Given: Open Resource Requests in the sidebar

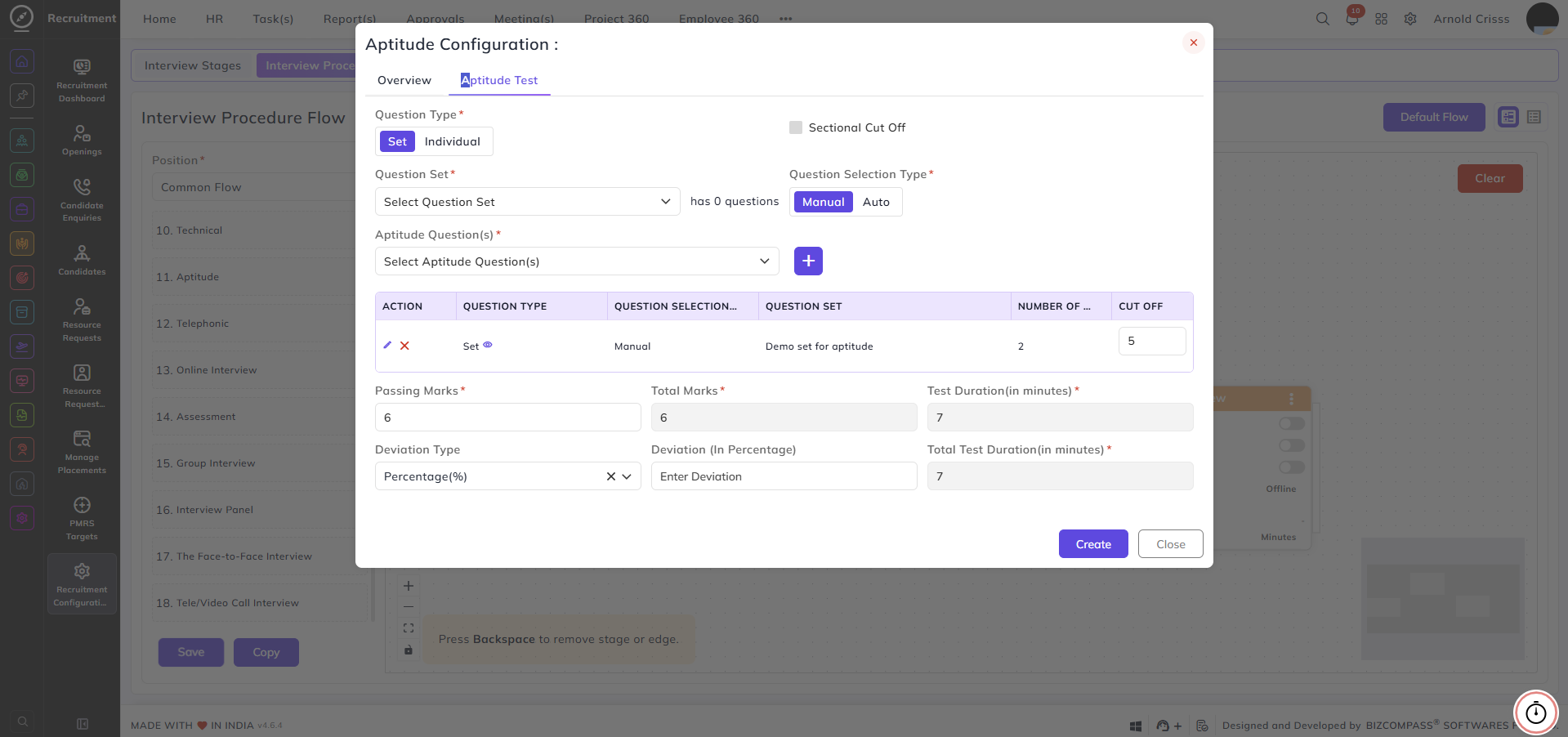Looking at the screenshot, I should click(x=82, y=319).
